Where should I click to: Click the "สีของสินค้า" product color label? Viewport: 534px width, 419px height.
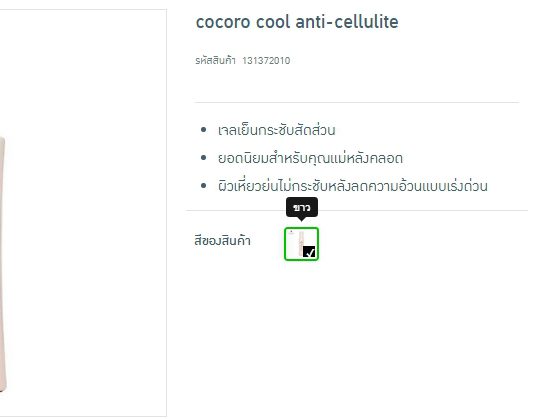point(222,240)
